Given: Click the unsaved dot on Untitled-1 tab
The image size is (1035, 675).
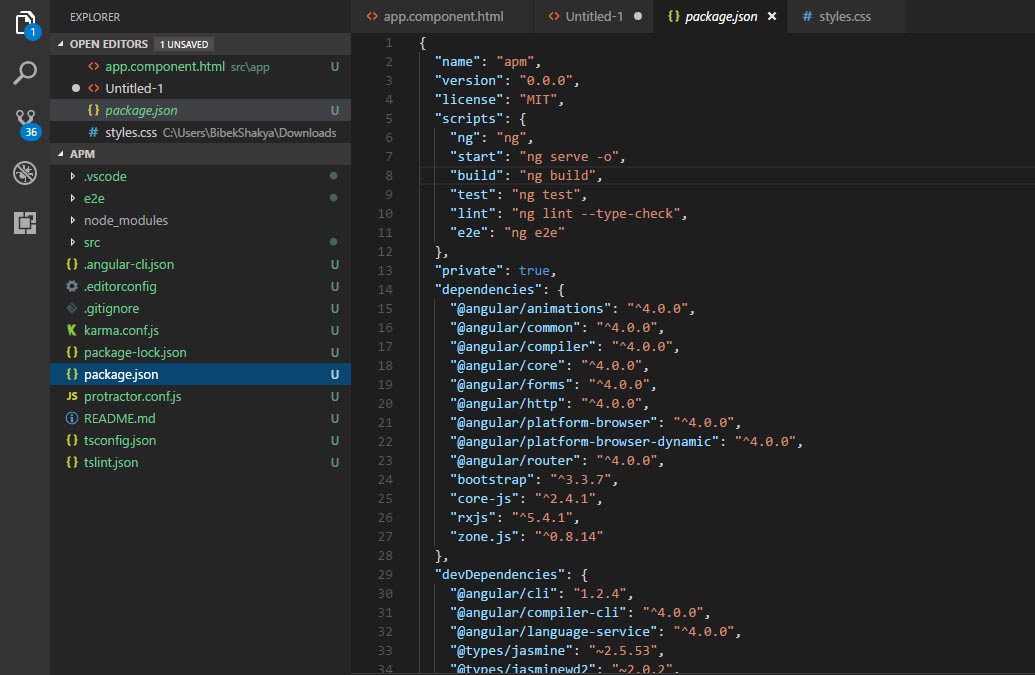Looking at the screenshot, I should tap(638, 16).
